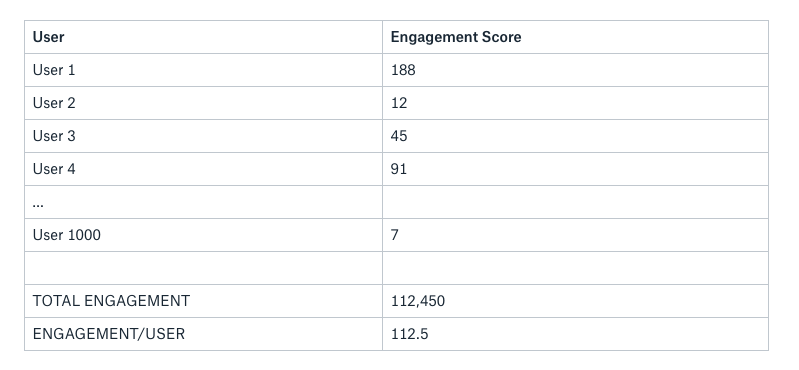Select the score cell containing 188
The image size is (799, 370).
pos(575,70)
